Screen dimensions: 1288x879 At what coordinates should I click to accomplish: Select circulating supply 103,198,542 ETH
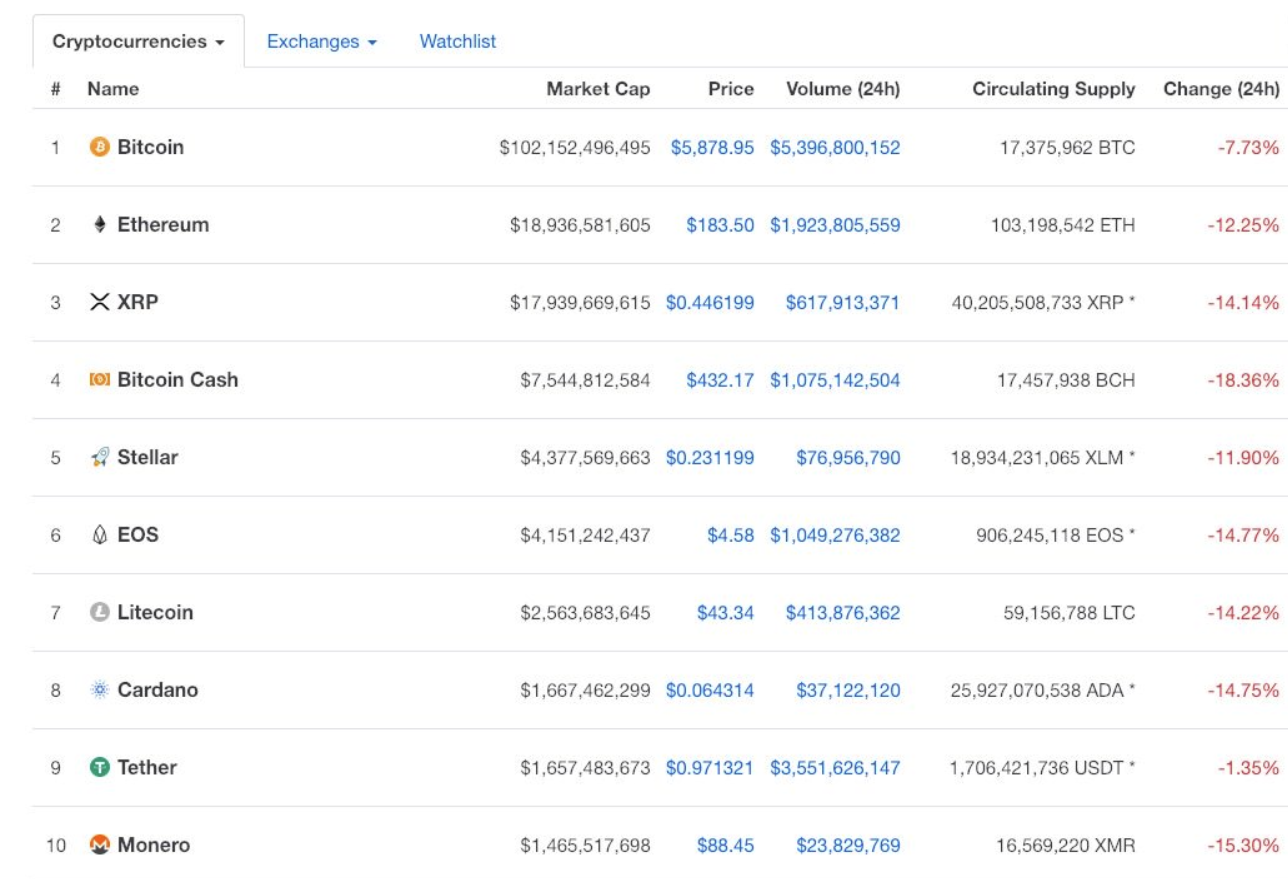1063,225
